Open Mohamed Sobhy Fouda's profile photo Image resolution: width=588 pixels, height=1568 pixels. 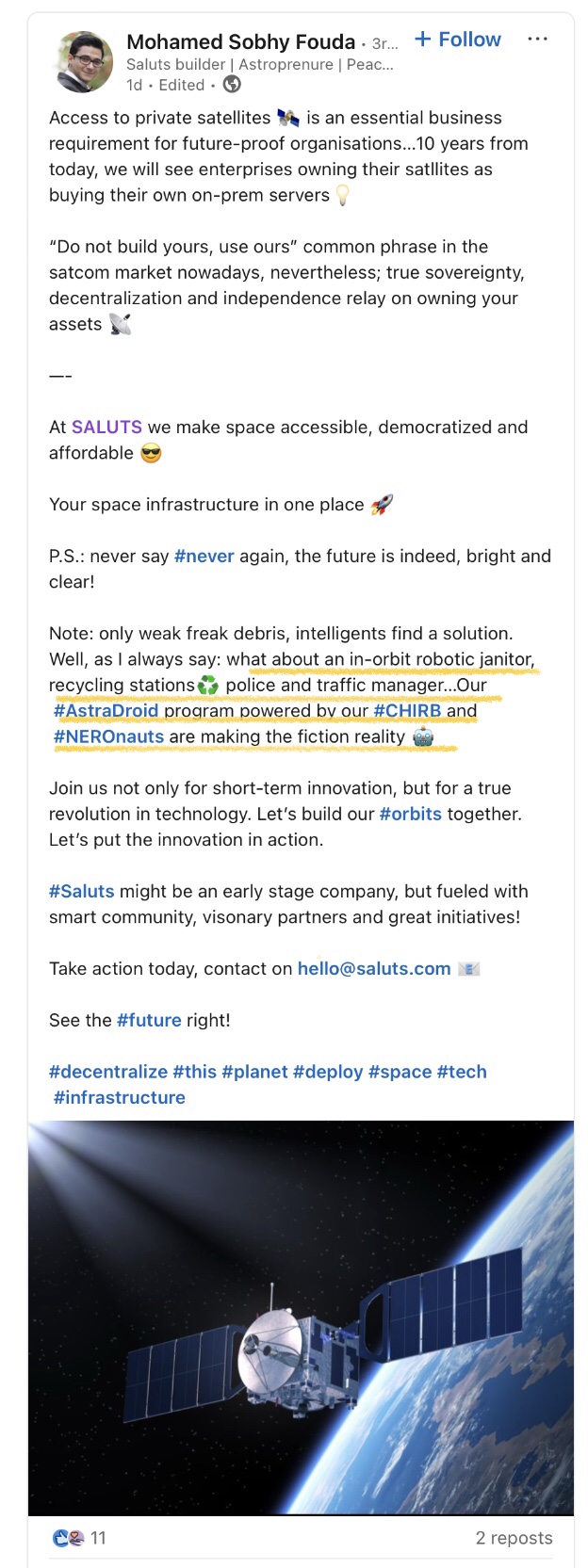pos(86,62)
